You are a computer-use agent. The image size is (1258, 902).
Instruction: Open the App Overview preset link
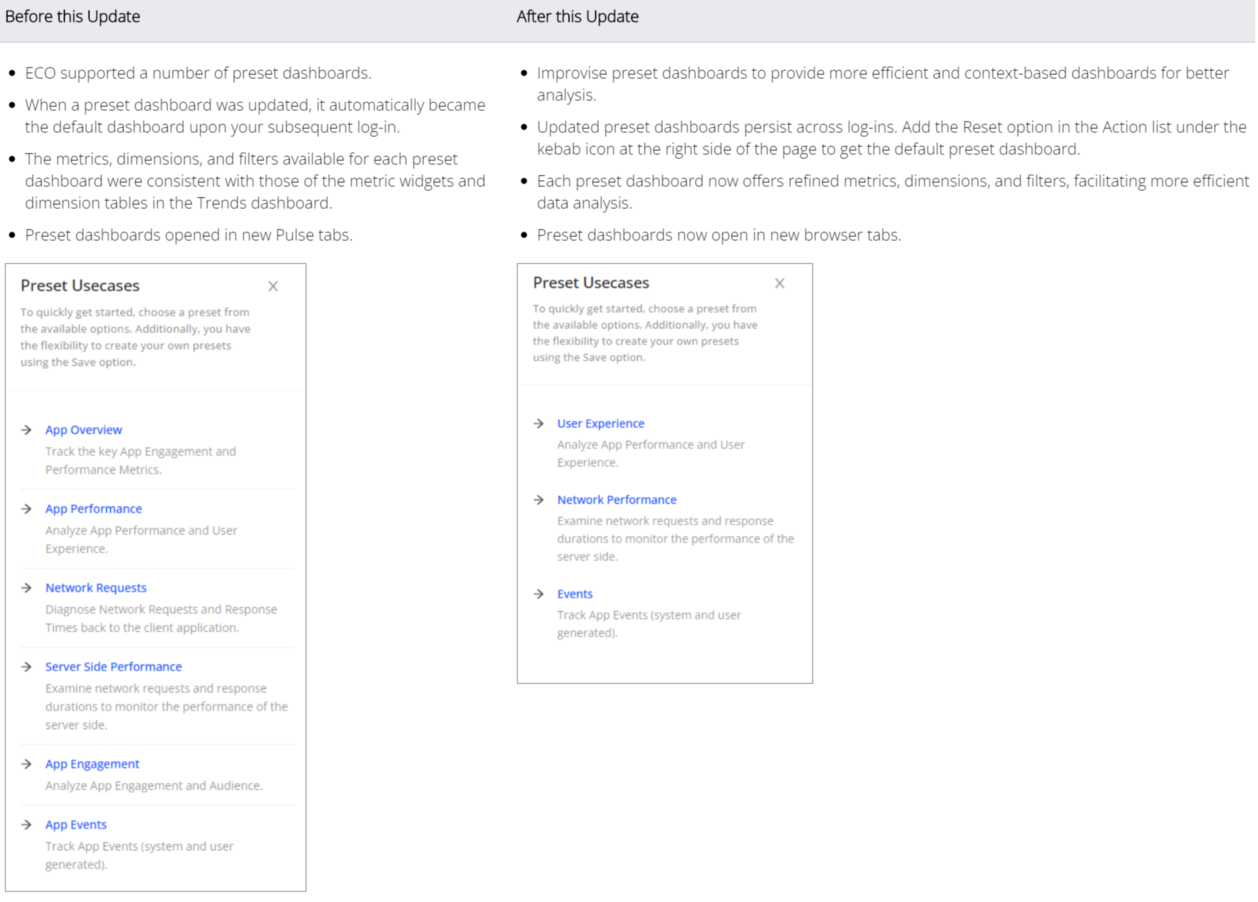84,430
